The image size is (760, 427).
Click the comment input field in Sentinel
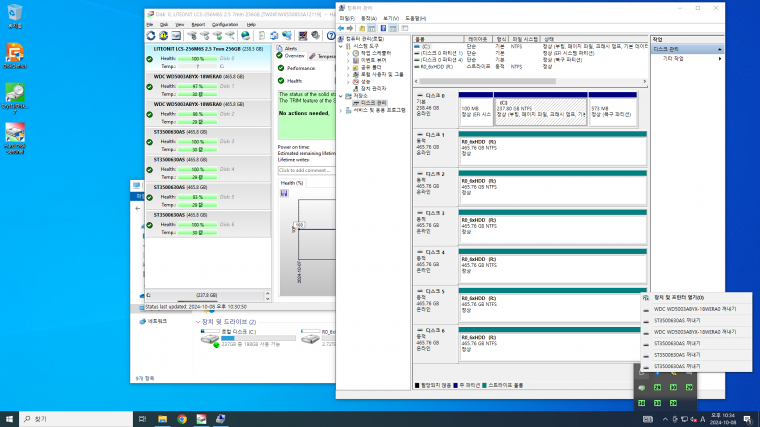[x=306, y=171]
